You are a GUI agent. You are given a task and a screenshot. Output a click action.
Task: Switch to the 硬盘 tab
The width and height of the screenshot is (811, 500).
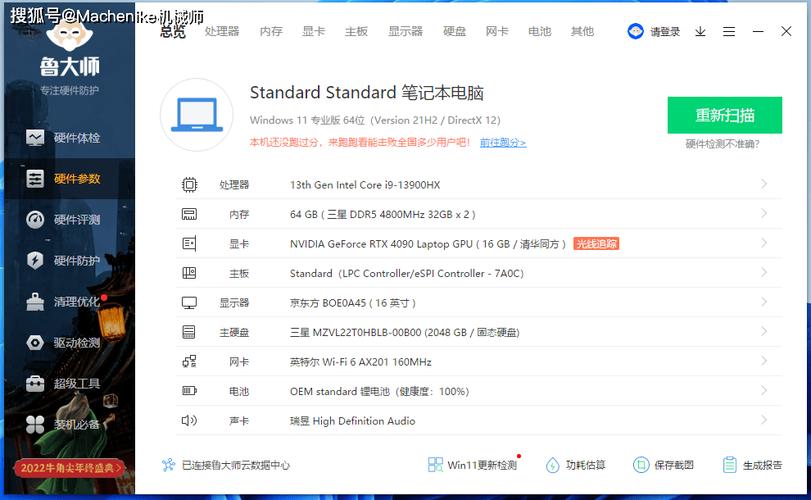455,32
